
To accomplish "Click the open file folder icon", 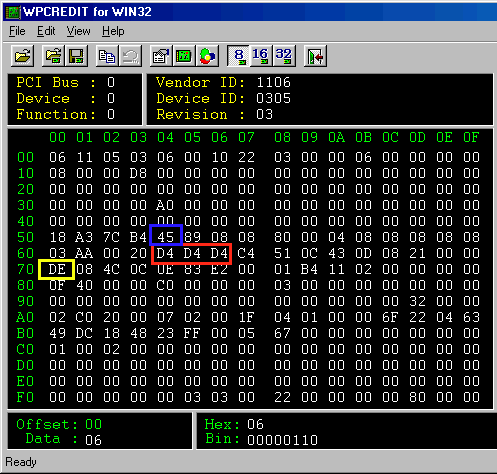I will tap(22, 56).
